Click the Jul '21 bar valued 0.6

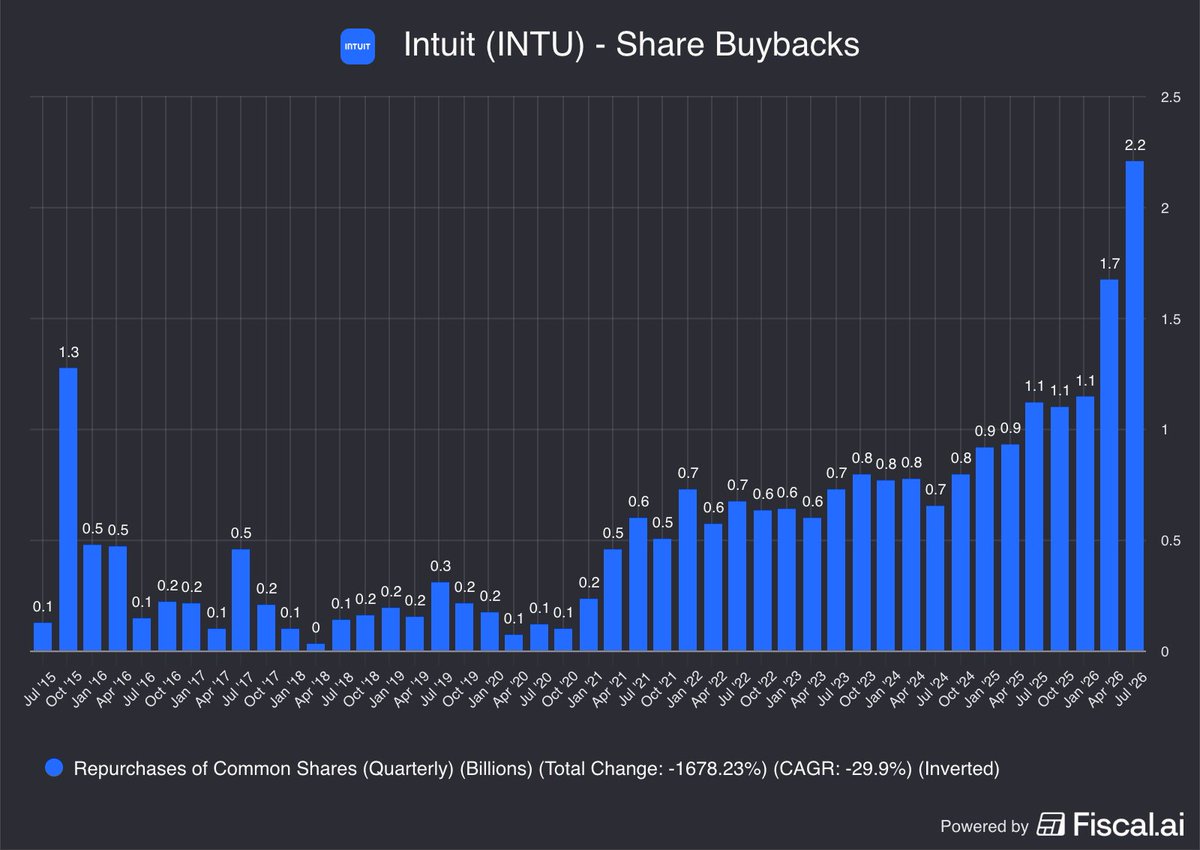[x=637, y=584]
